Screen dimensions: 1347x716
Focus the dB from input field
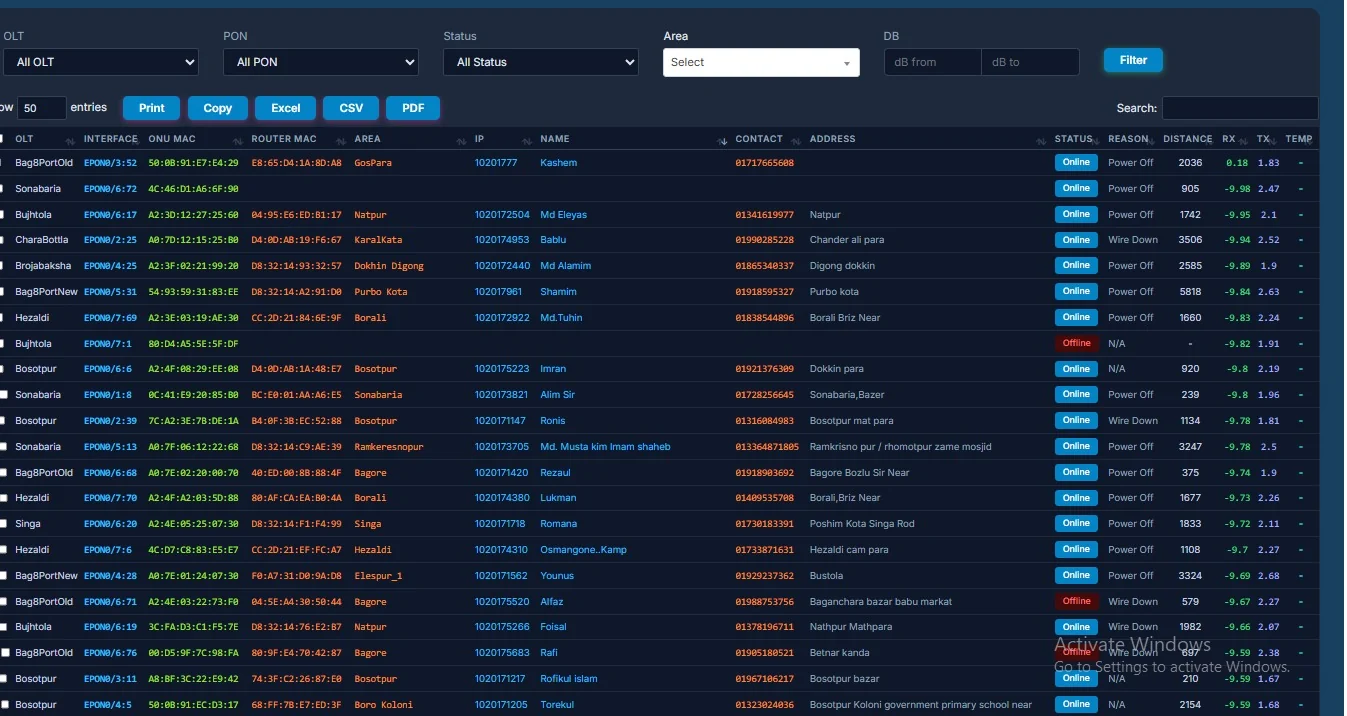(933, 62)
